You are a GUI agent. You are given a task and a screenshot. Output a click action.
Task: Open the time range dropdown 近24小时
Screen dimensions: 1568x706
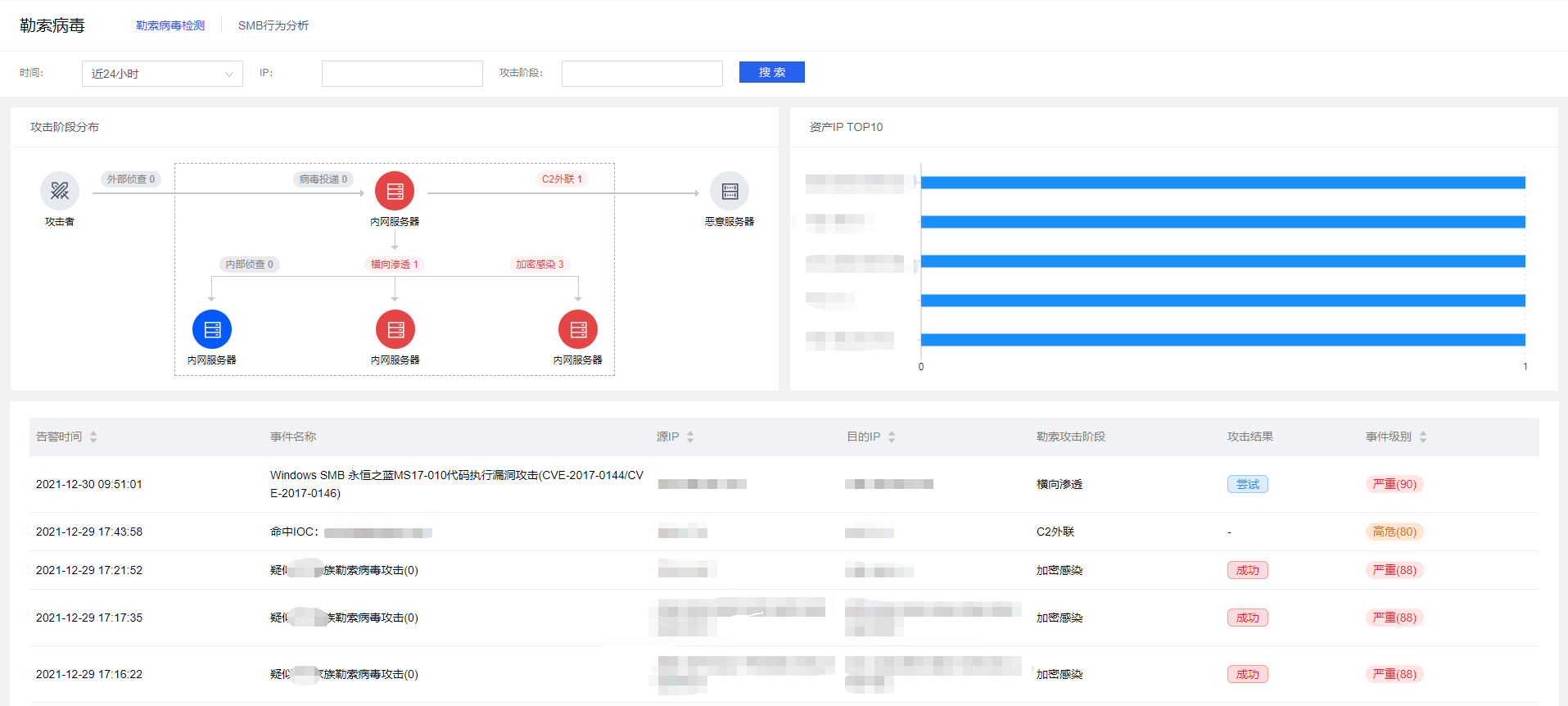(162, 74)
